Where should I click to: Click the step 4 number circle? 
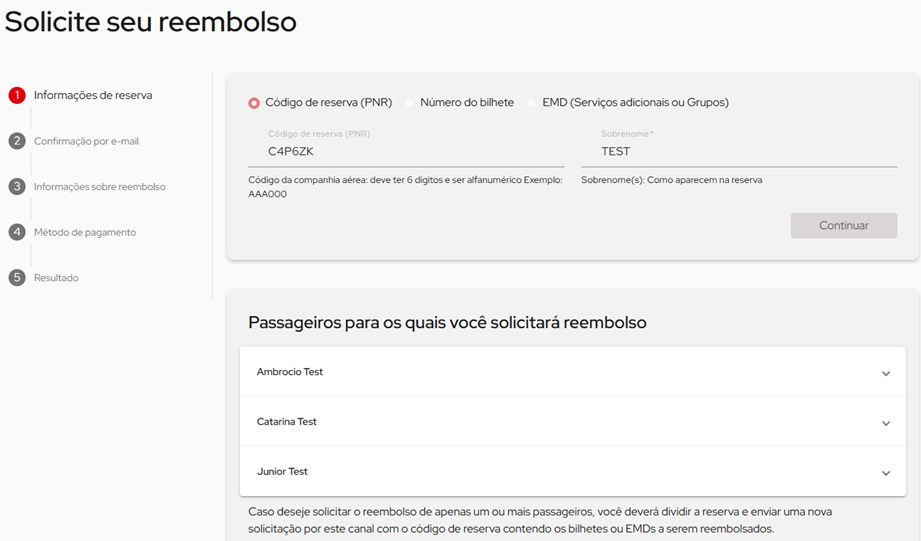point(17,232)
